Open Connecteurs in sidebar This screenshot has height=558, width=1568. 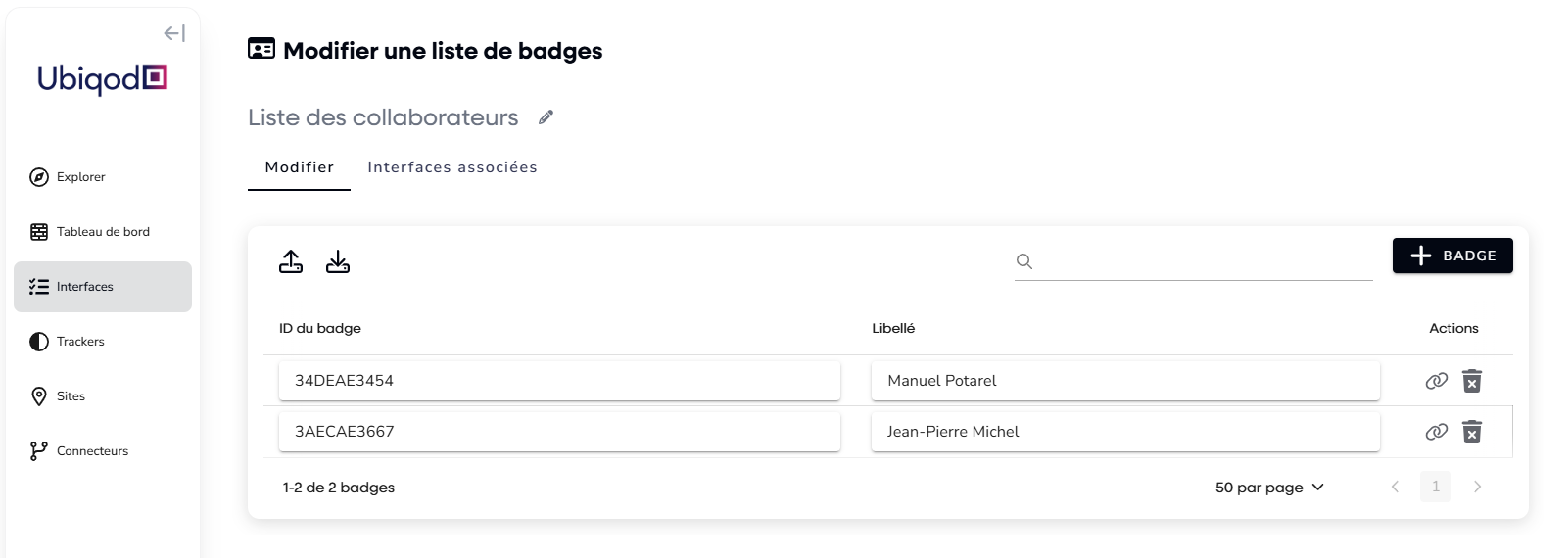click(92, 451)
